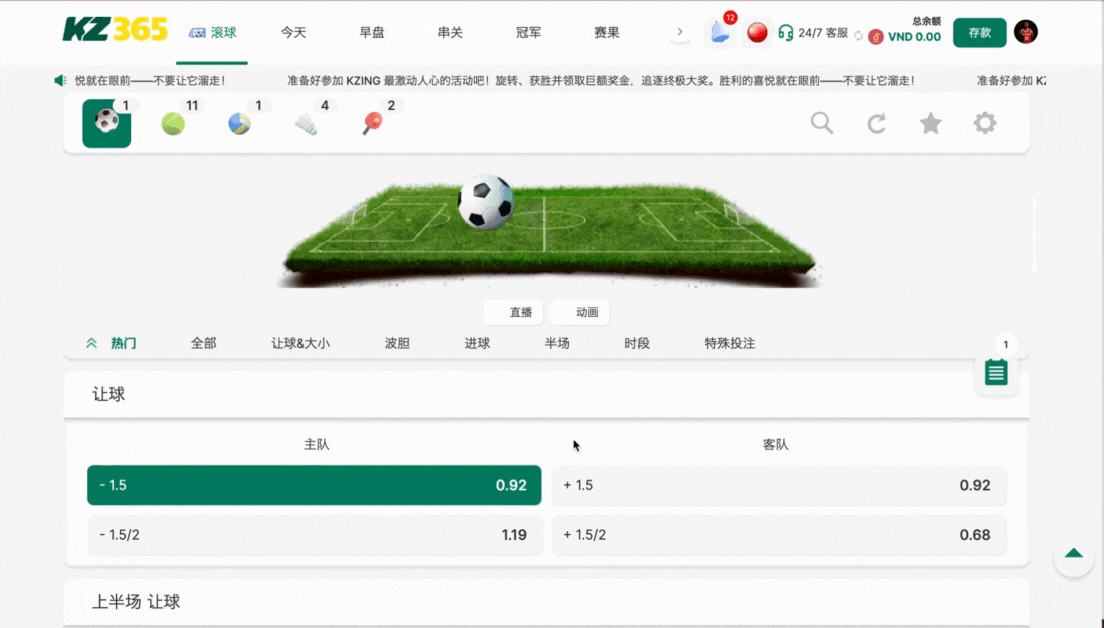Select away team +1.5 handicap at 0.92

coord(778,485)
